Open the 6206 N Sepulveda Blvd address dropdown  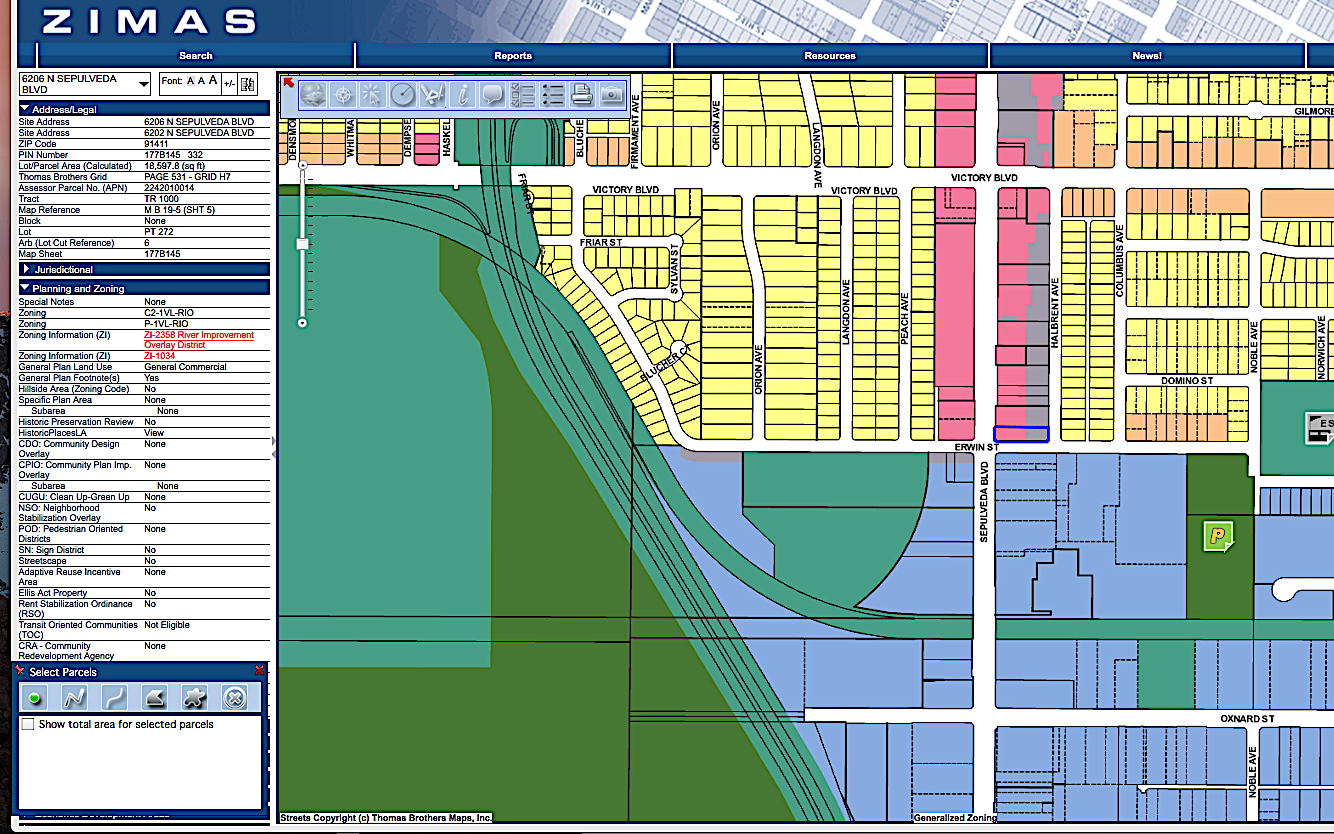pyautogui.click(x=144, y=84)
